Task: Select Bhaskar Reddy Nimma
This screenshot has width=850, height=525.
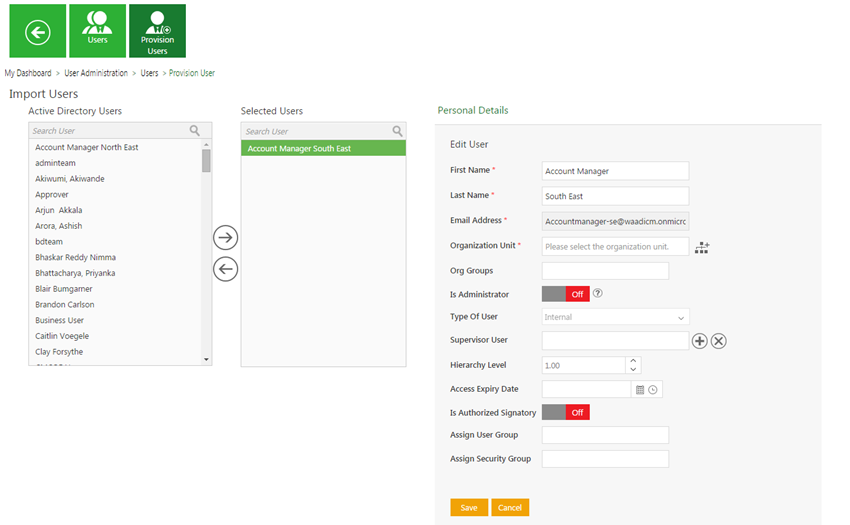Action: pyautogui.click(x=75, y=257)
